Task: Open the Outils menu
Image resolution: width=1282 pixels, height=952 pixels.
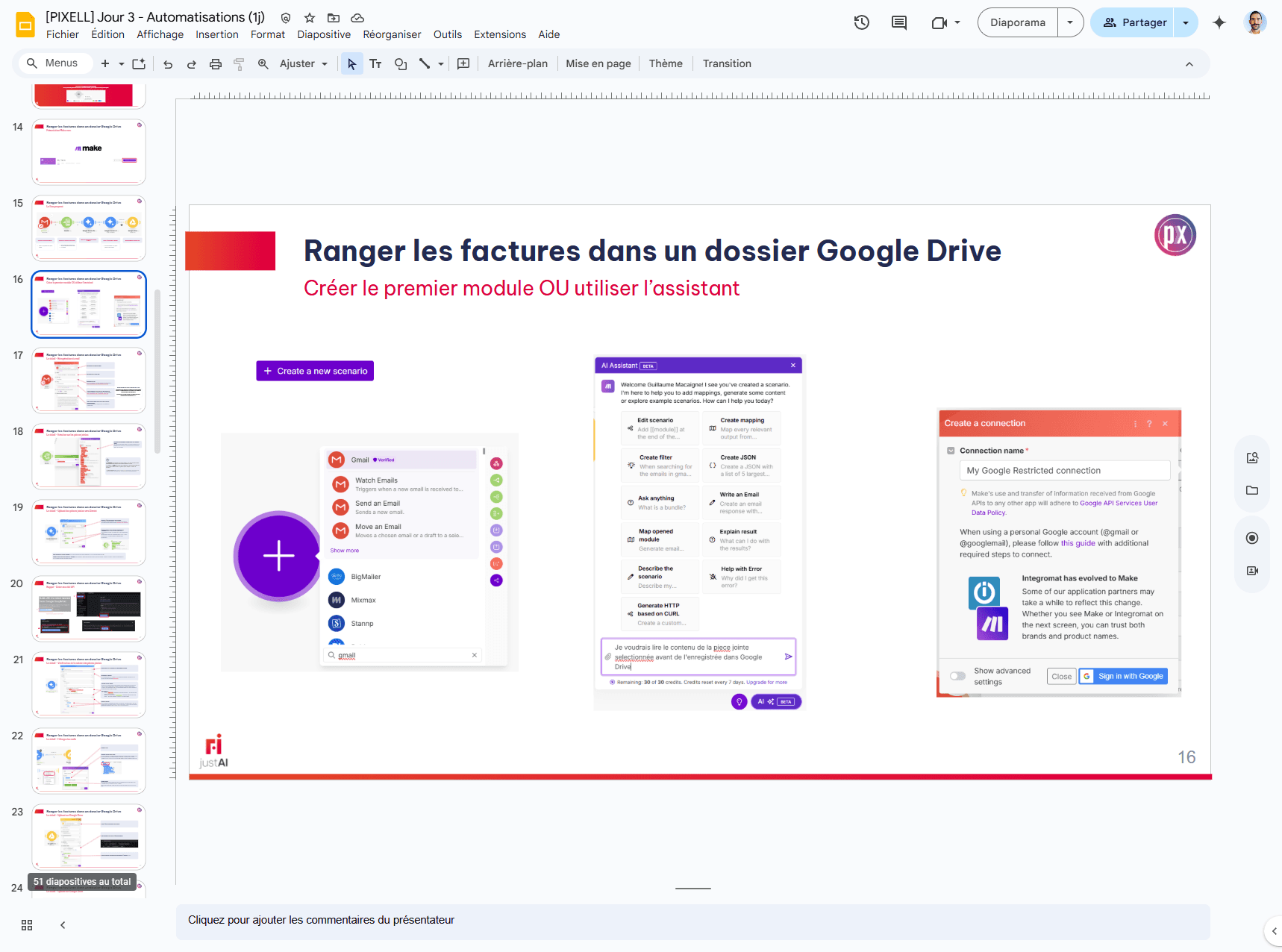Action: pos(448,34)
